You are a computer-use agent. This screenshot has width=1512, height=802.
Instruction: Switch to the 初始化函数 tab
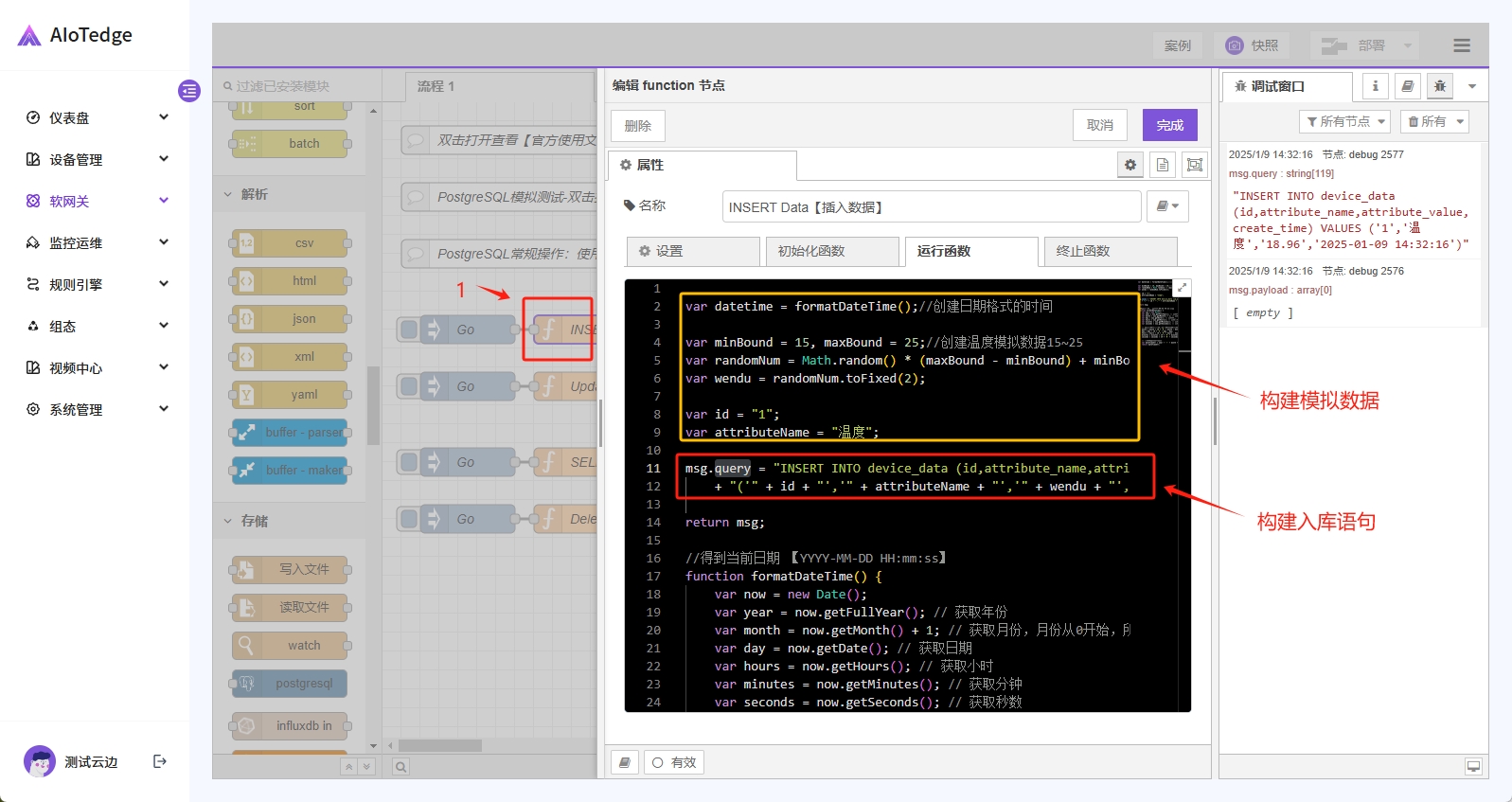point(829,251)
